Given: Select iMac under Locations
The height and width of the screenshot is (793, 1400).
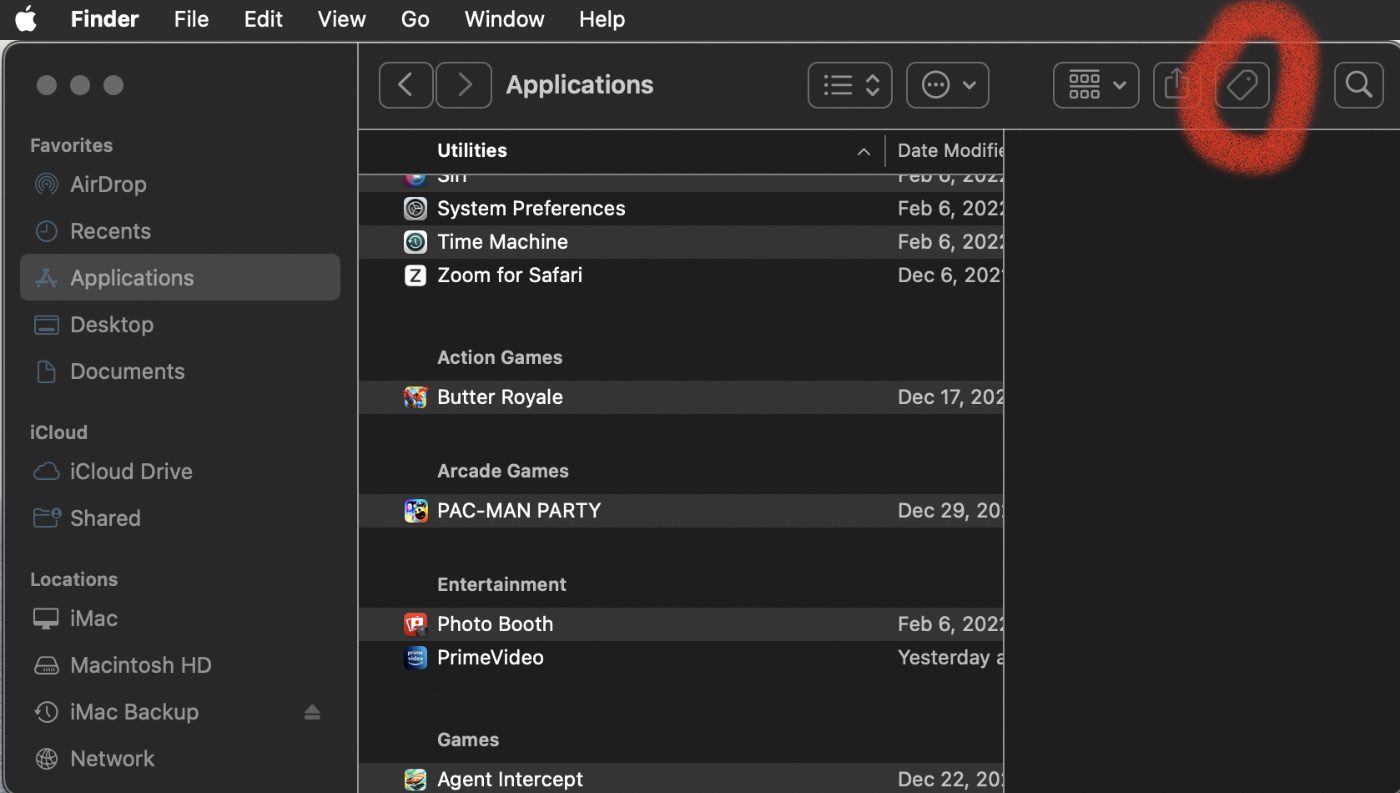Looking at the screenshot, I should [180, 619].
